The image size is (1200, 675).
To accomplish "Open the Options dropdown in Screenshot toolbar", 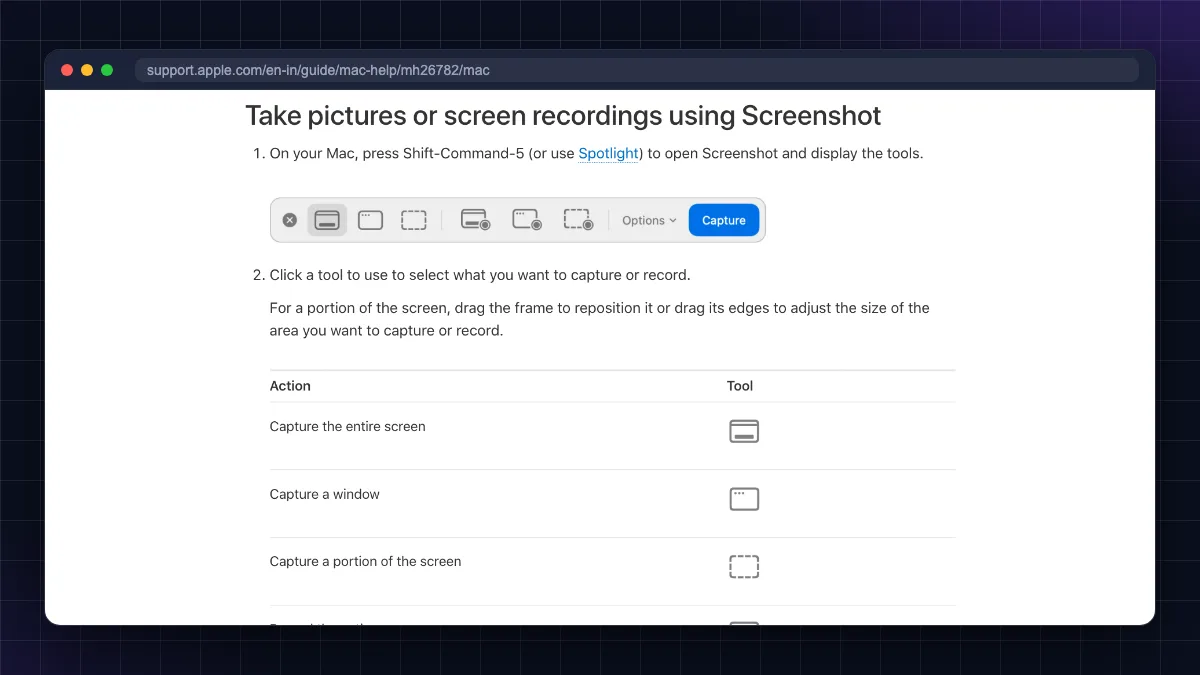I will [x=649, y=221].
